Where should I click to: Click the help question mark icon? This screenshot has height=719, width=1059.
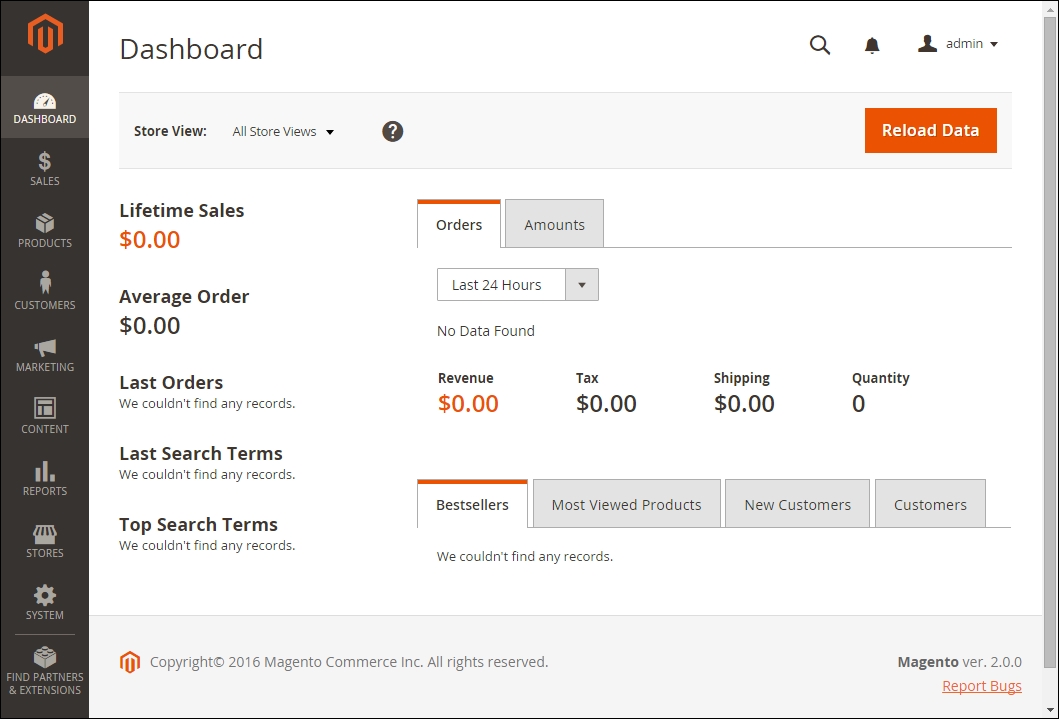pyautogui.click(x=393, y=131)
